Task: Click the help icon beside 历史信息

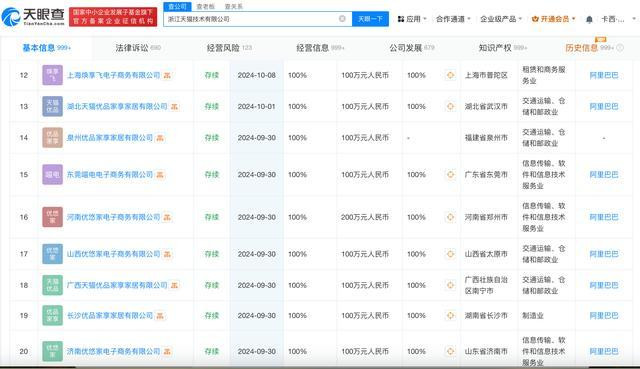Action: pyautogui.click(x=620, y=48)
